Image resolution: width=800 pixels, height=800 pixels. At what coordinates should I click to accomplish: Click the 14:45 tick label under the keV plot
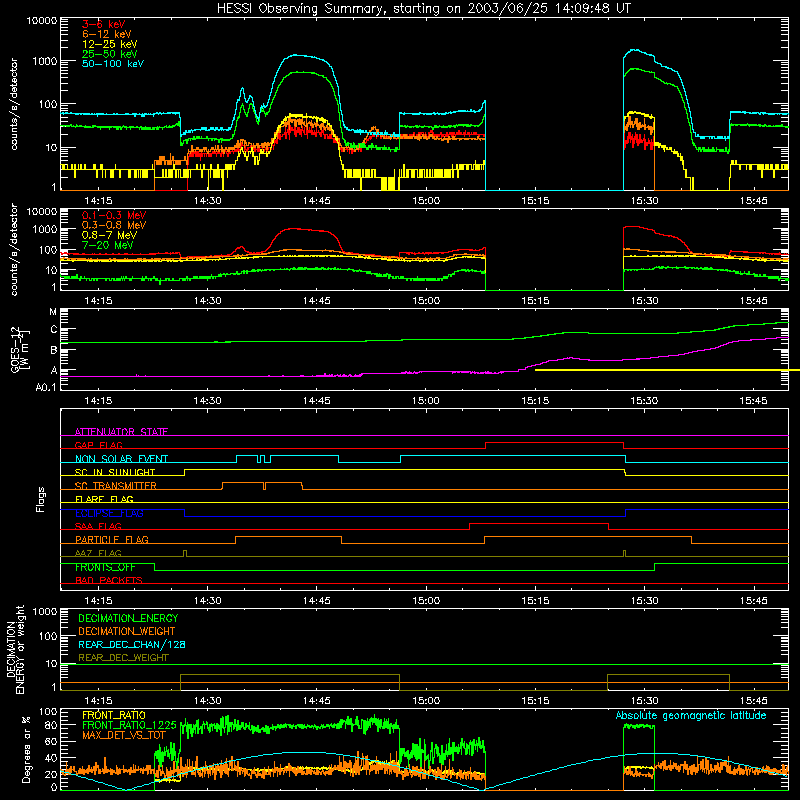(x=317, y=201)
